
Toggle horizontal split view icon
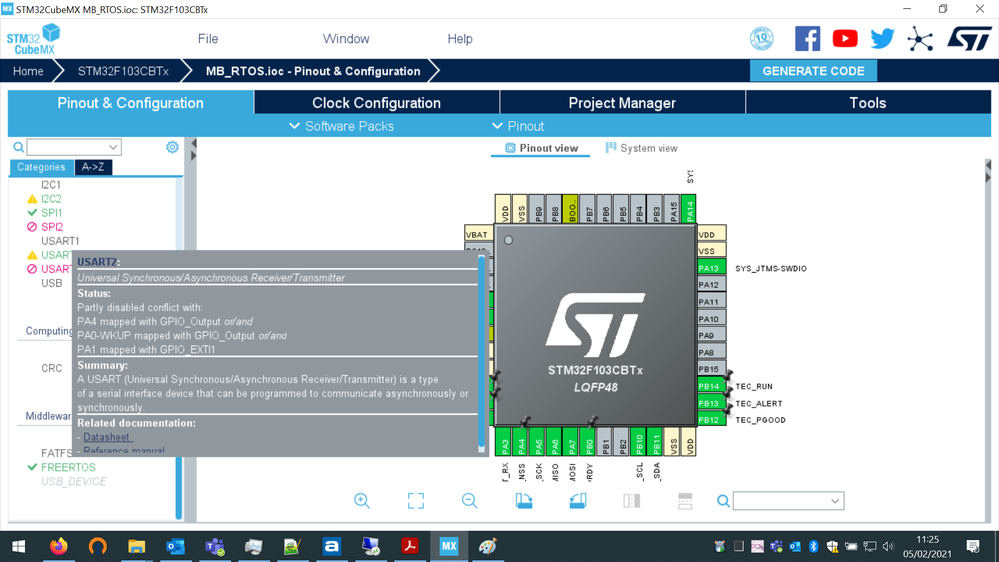tap(685, 501)
